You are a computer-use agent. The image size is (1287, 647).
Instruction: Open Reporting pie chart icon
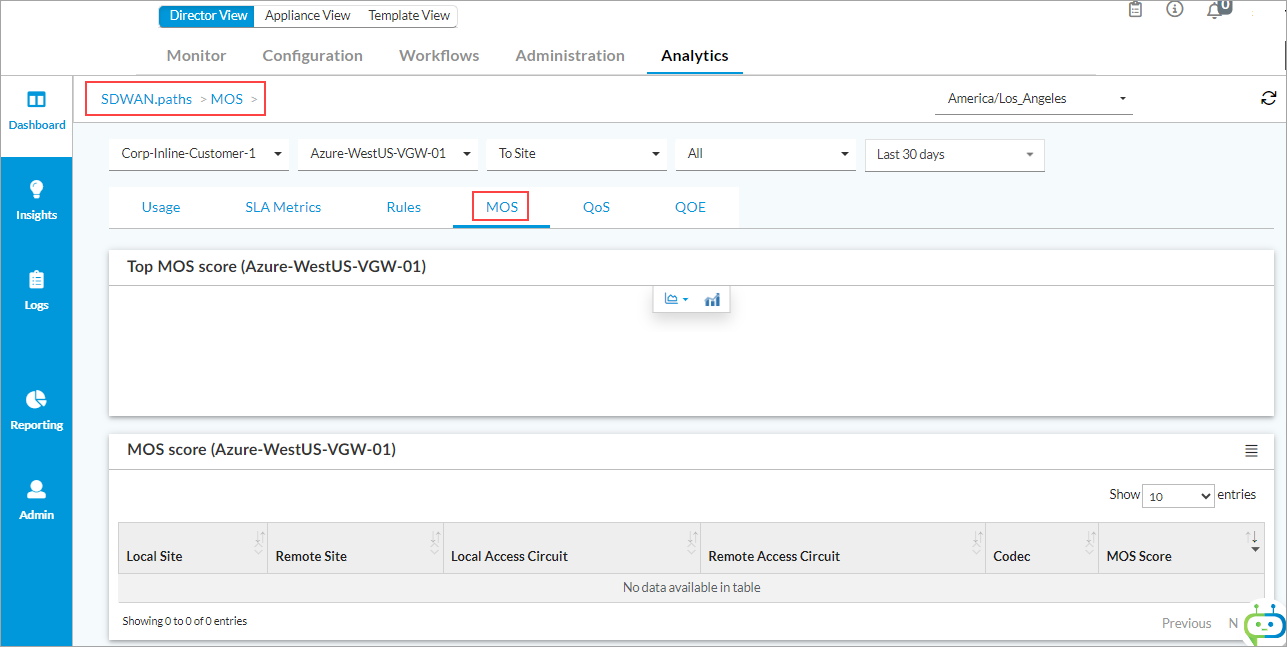[x=36, y=400]
